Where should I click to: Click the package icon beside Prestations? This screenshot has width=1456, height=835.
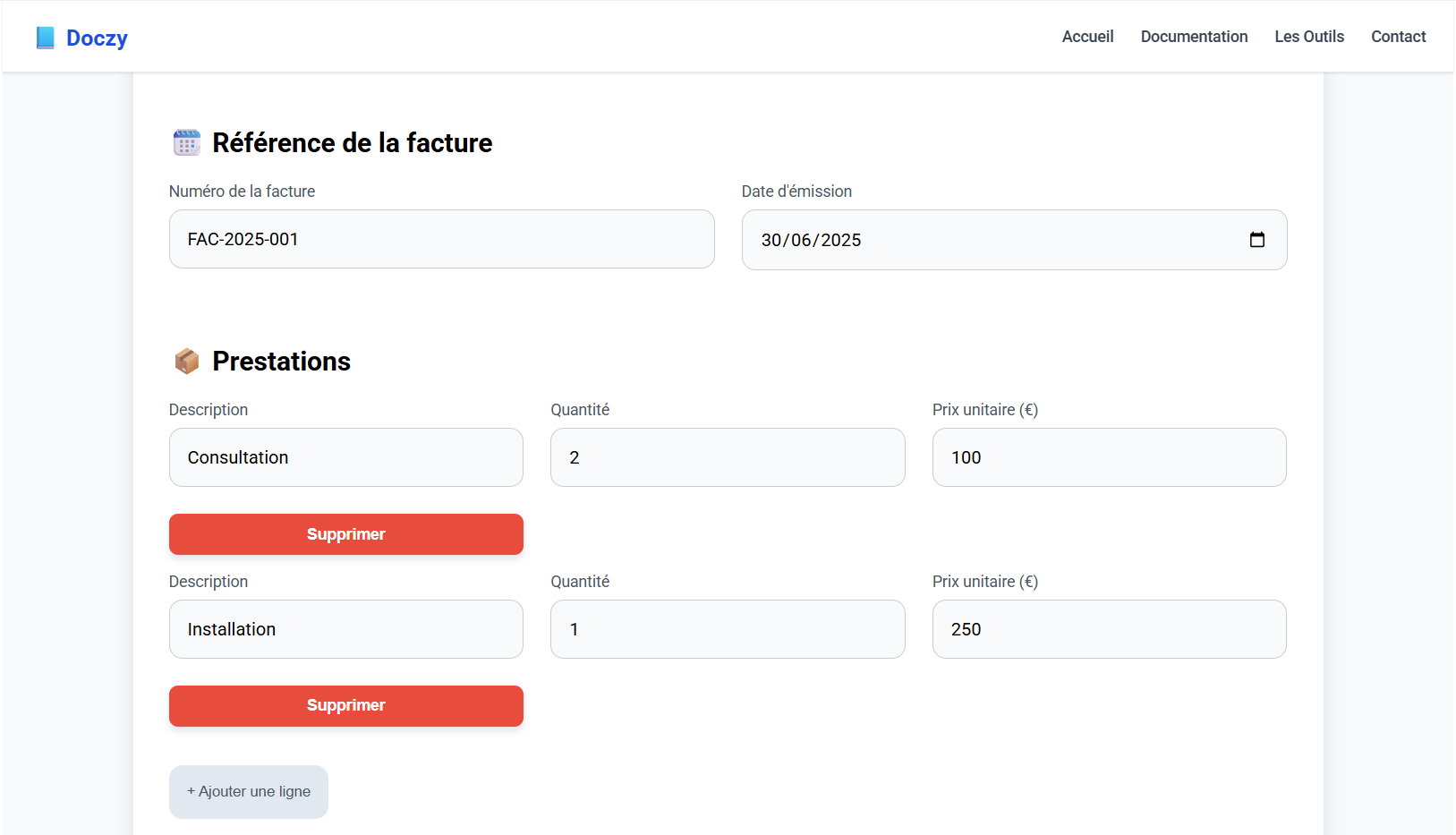pyautogui.click(x=186, y=362)
